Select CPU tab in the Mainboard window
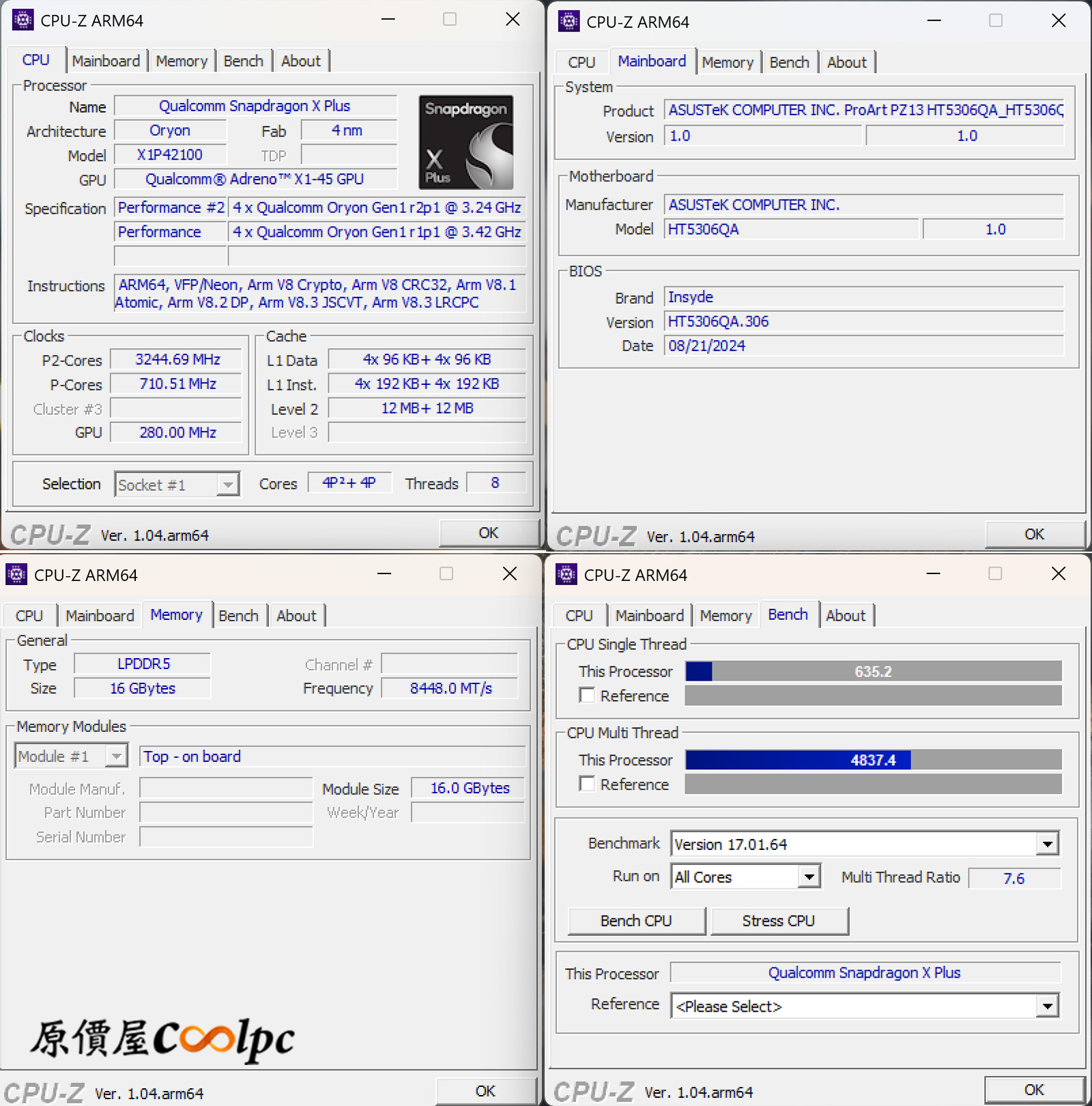Viewport: 1092px width, 1106px height. point(581,62)
